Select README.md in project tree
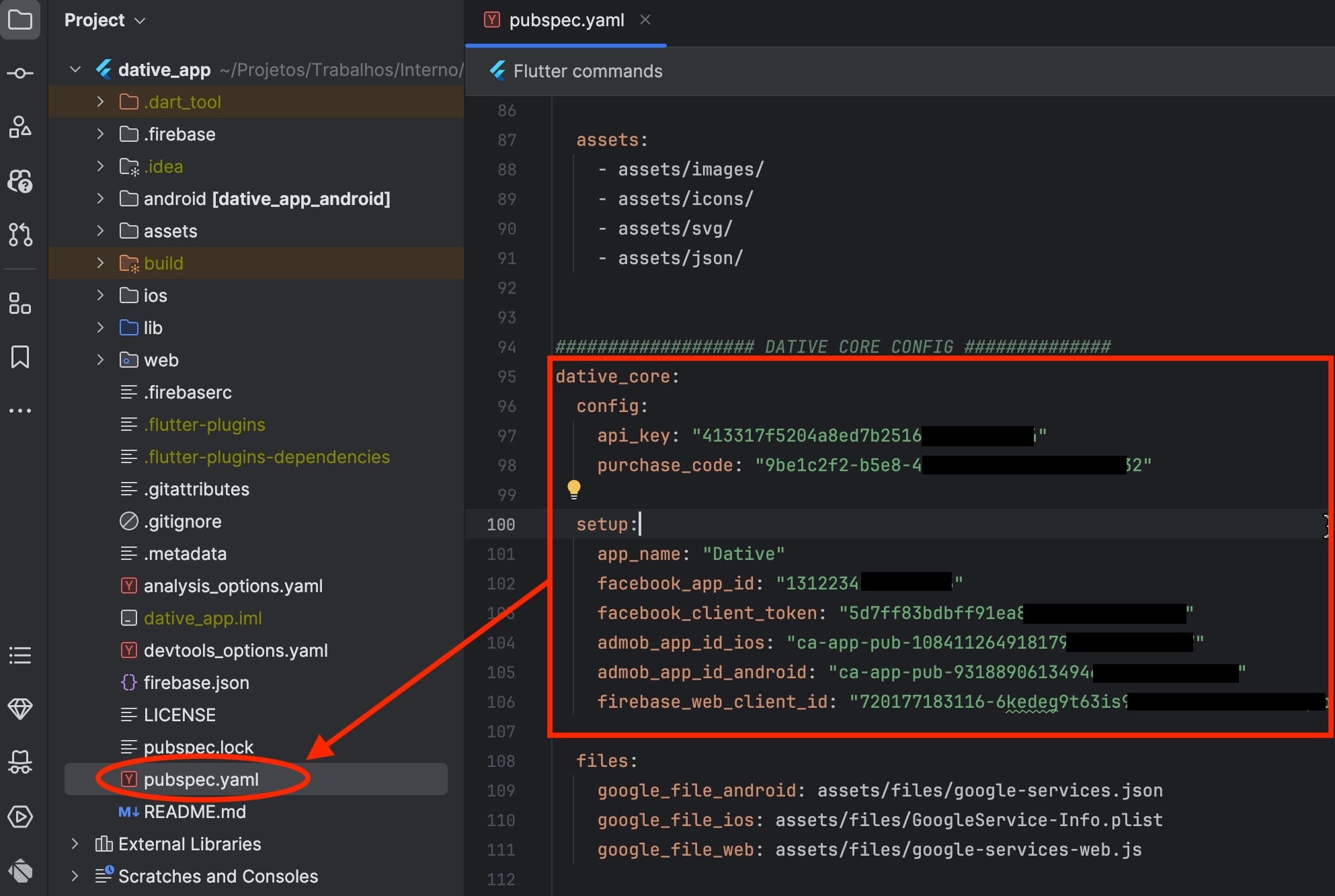This screenshot has width=1335, height=896. (194, 811)
